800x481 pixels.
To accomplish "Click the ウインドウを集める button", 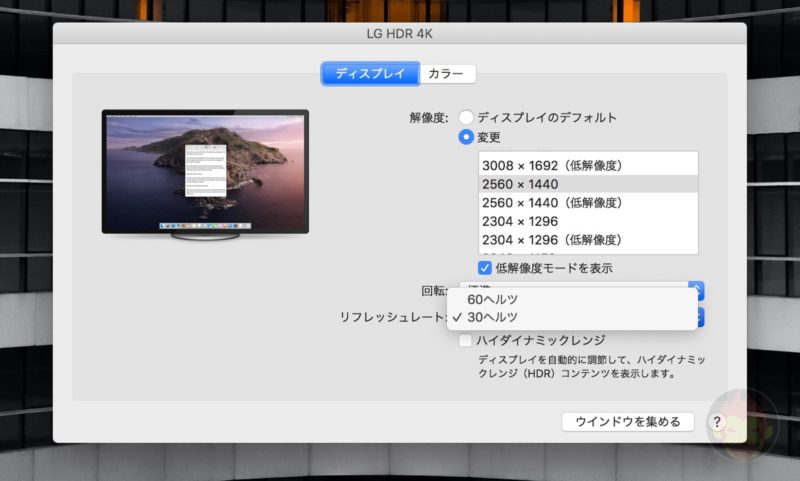I will click(628, 422).
